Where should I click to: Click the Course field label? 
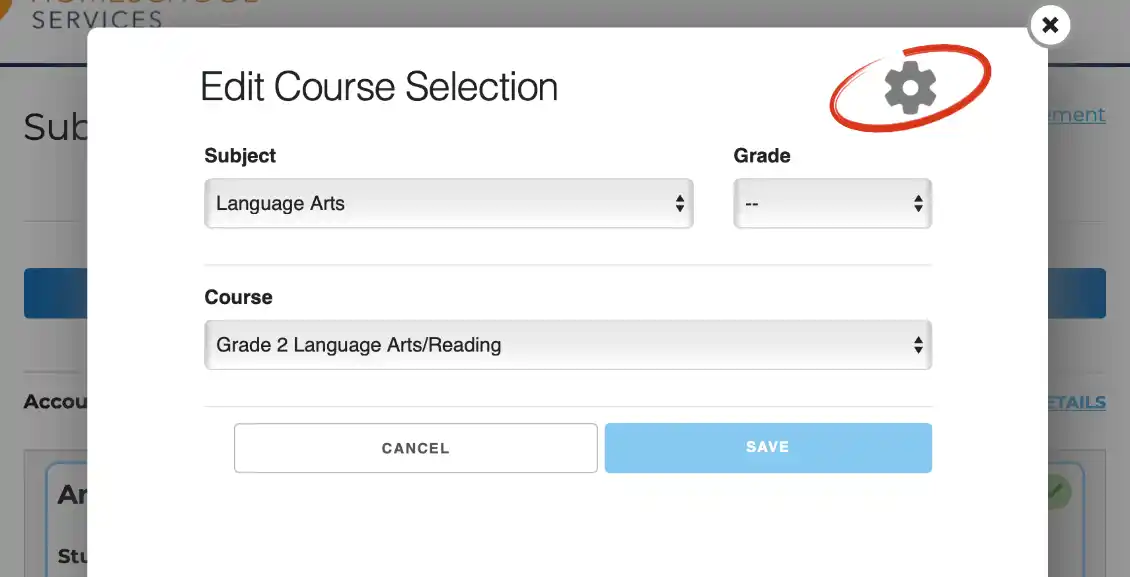click(x=239, y=297)
